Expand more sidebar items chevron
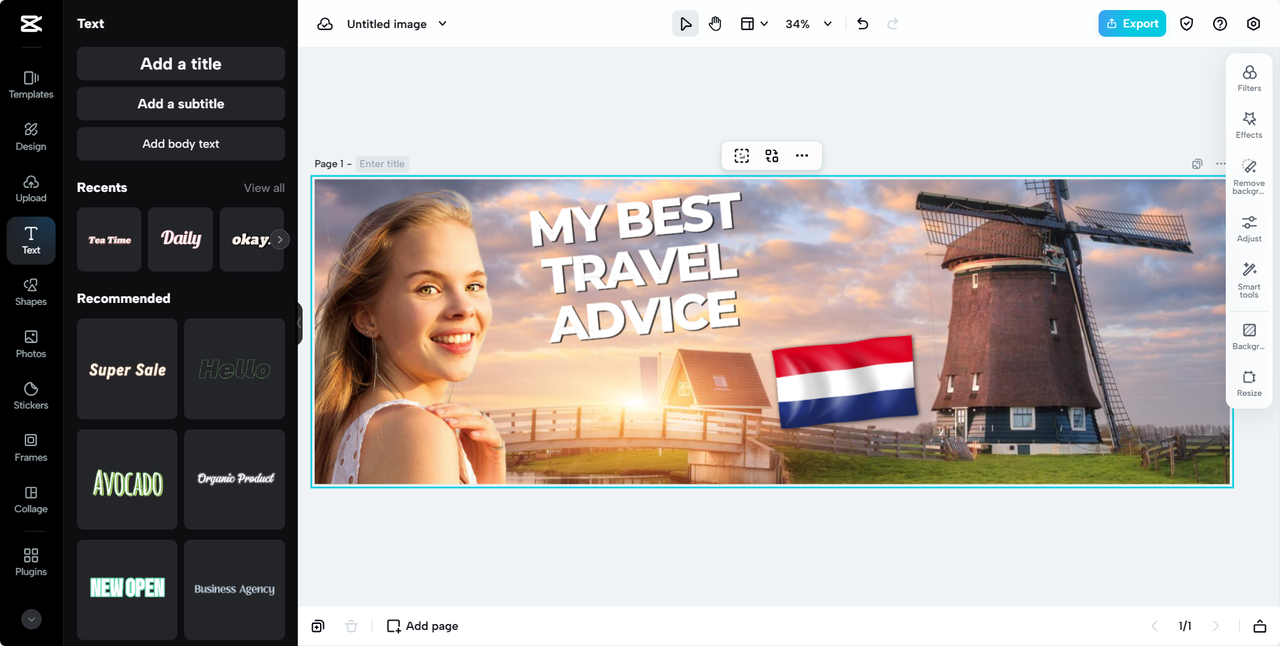The image size is (1280, 646). 31,619
